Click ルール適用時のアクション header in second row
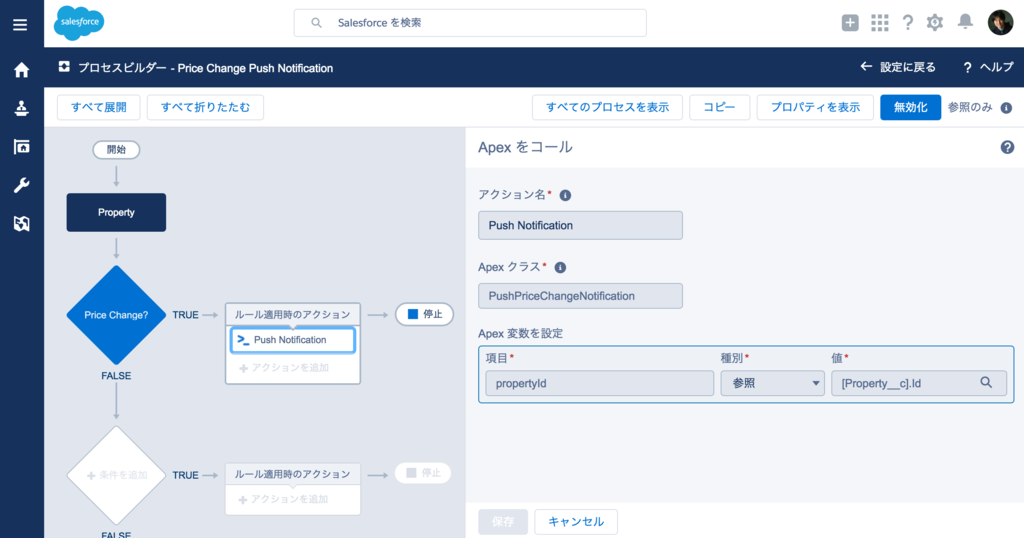Image resolution: width=1024 pixels, height=538 pixels. (293, 474)
